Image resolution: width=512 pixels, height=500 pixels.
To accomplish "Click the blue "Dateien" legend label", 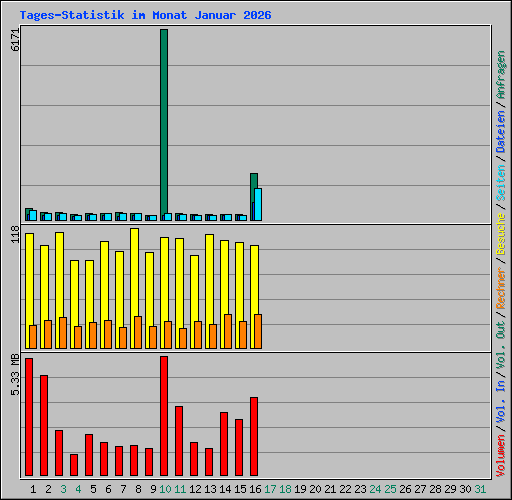I will (x=501, y=132).
